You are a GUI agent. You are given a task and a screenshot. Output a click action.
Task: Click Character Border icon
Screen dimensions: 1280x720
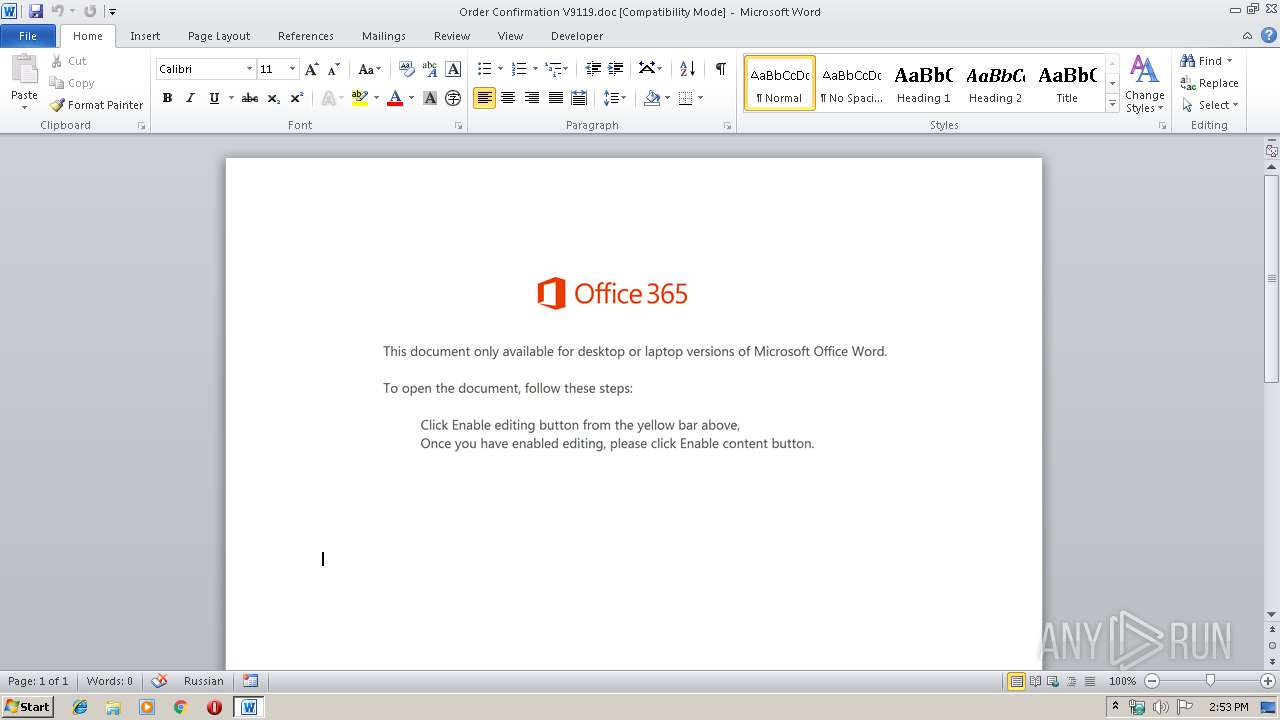point(453,69)
